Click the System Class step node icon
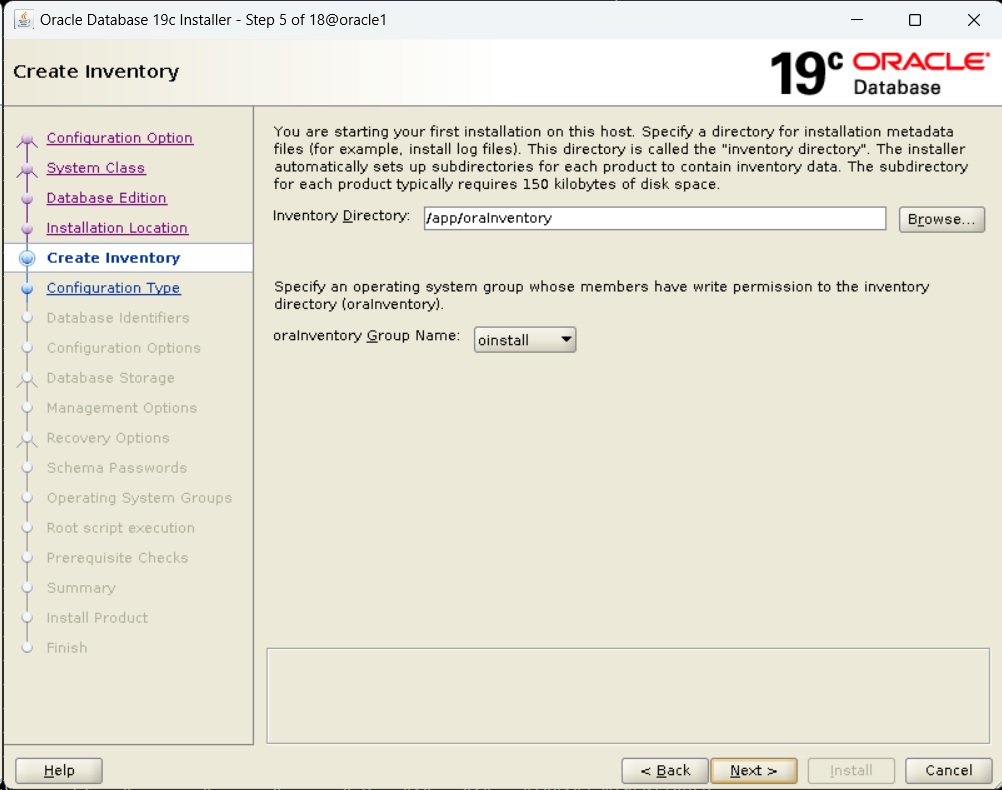The width and height of the screenshot is (1002, 790). coord(28,169)
